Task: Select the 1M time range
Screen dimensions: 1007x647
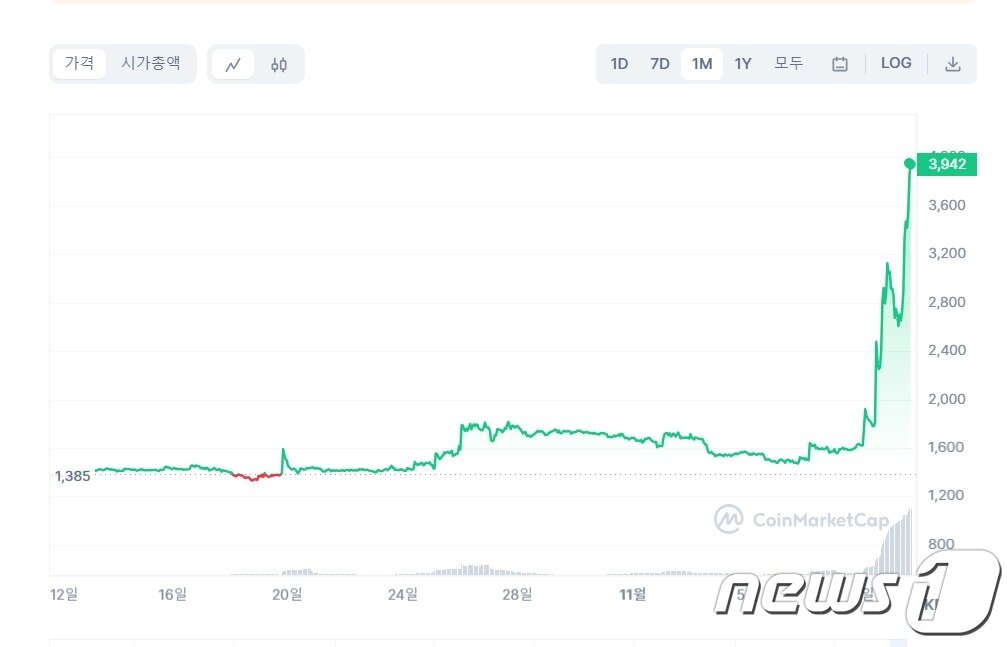Action: pyautogui.click(x=702, y=64)
